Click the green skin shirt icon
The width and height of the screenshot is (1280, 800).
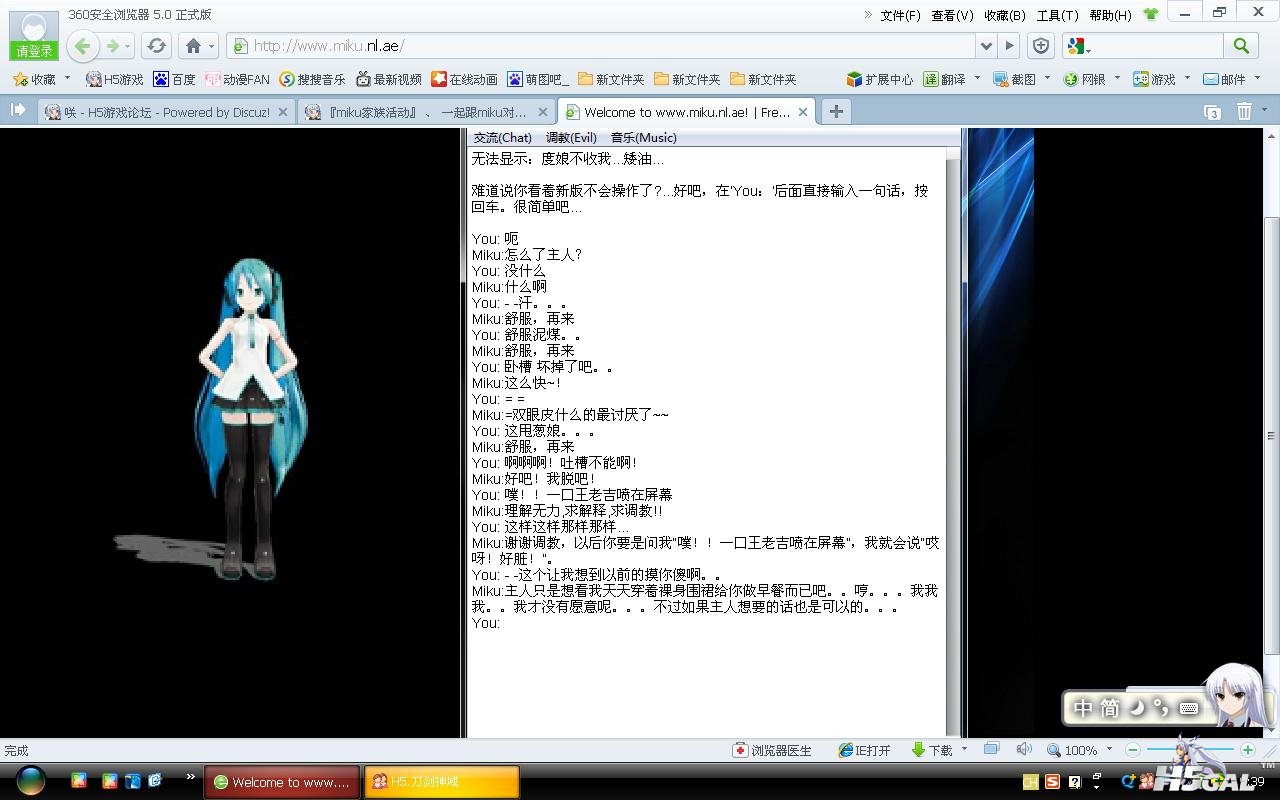click(x=1150, y=14)
